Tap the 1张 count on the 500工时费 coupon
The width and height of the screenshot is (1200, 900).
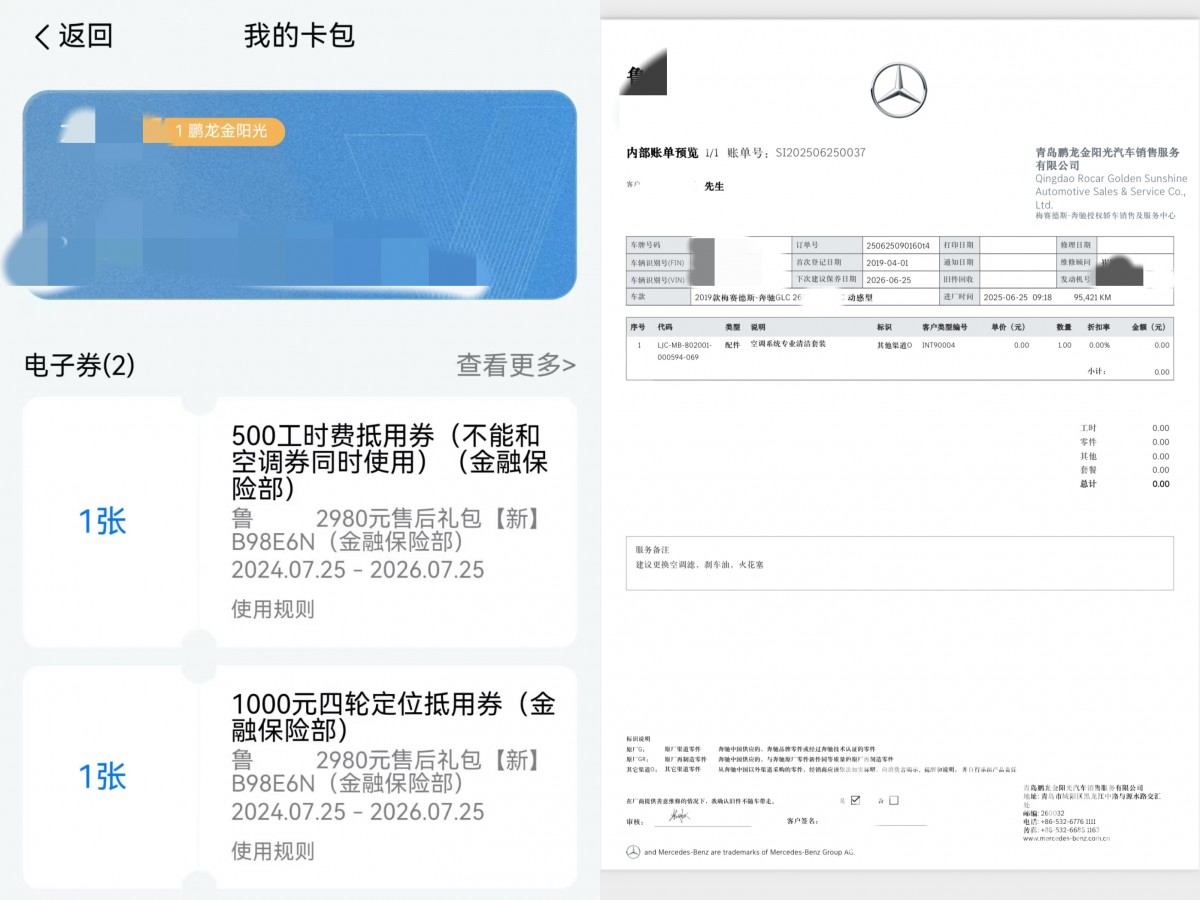[103, 521]
